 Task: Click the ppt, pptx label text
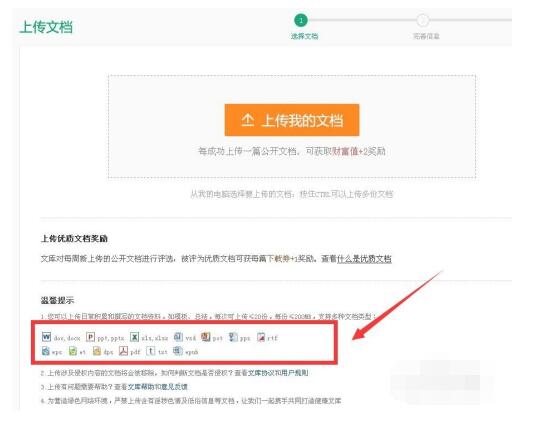[110, 338]
